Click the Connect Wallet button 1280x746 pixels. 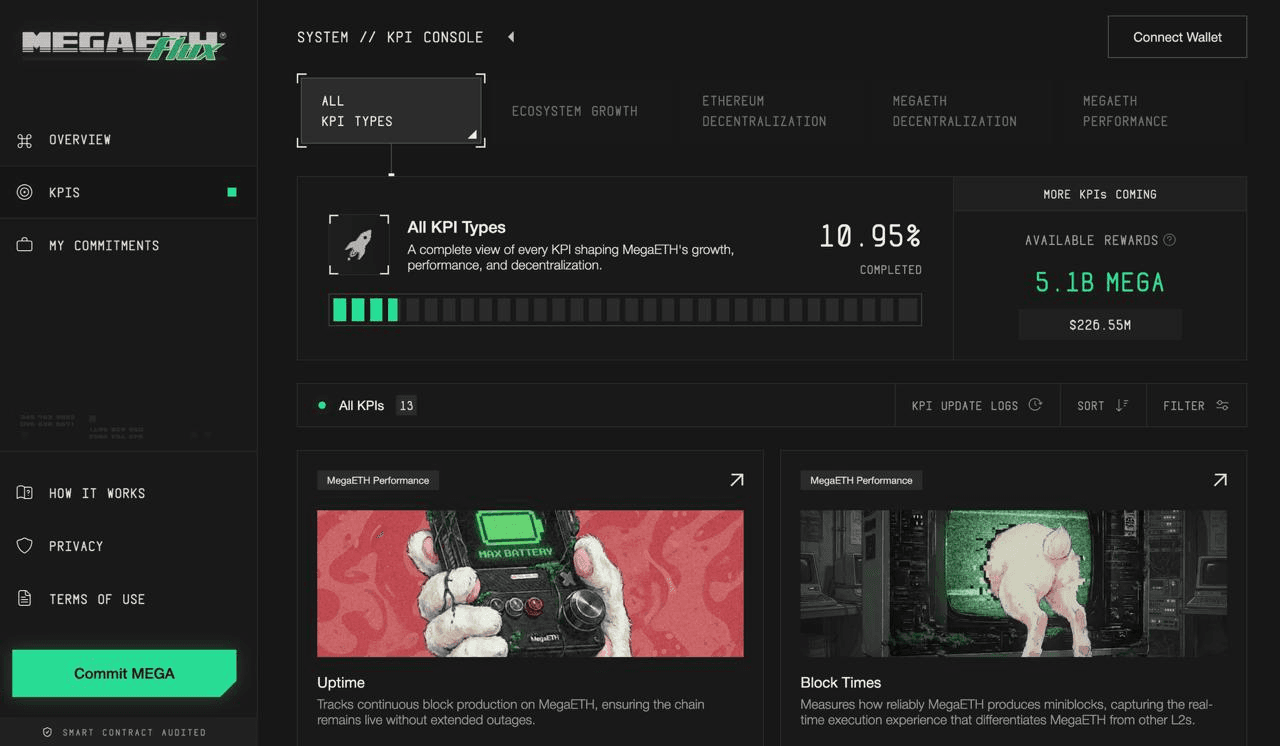tap(1177, 37)
